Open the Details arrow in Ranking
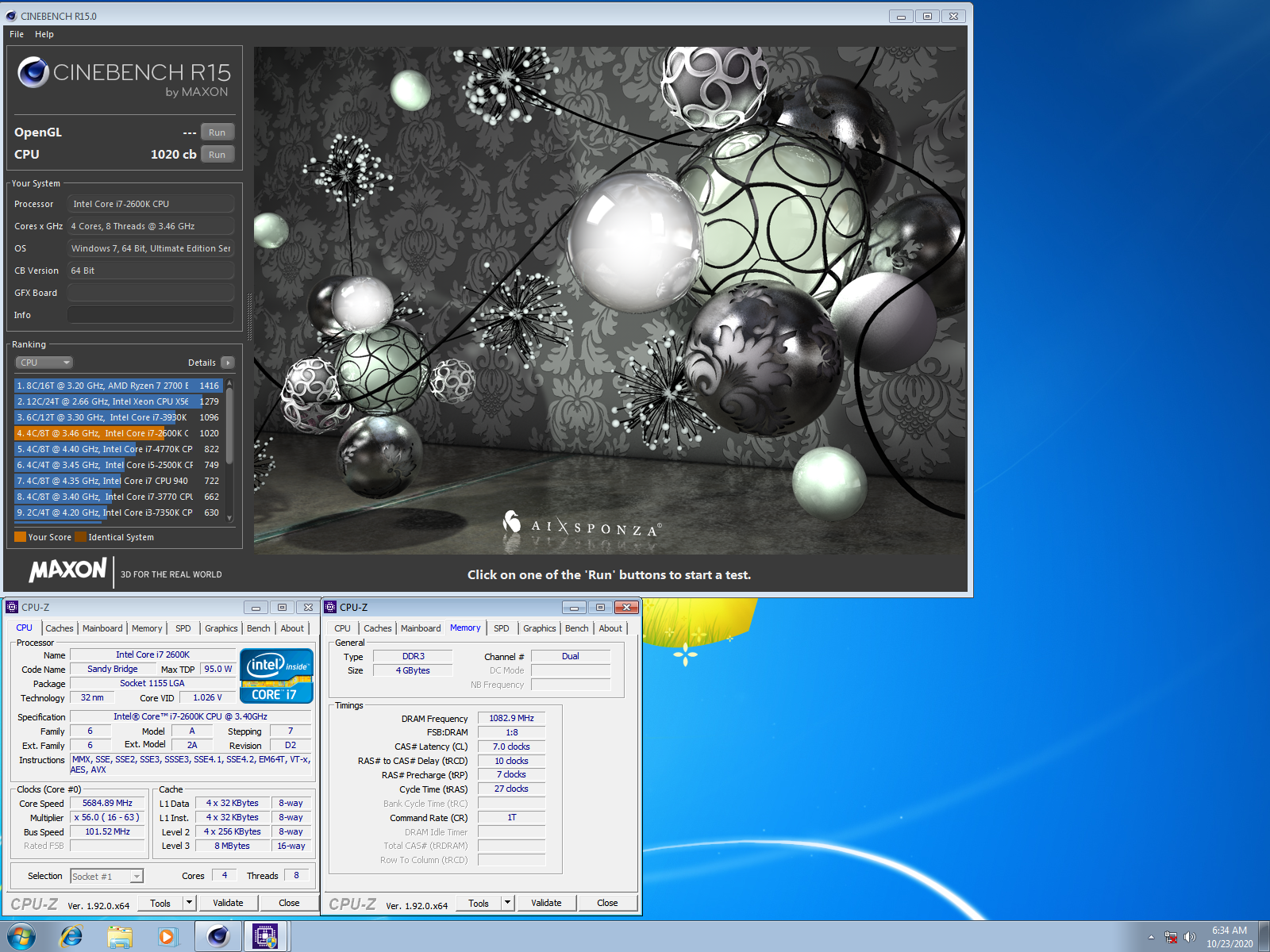The height and width of the screenshot is (952, 1270). click(228, 363)
